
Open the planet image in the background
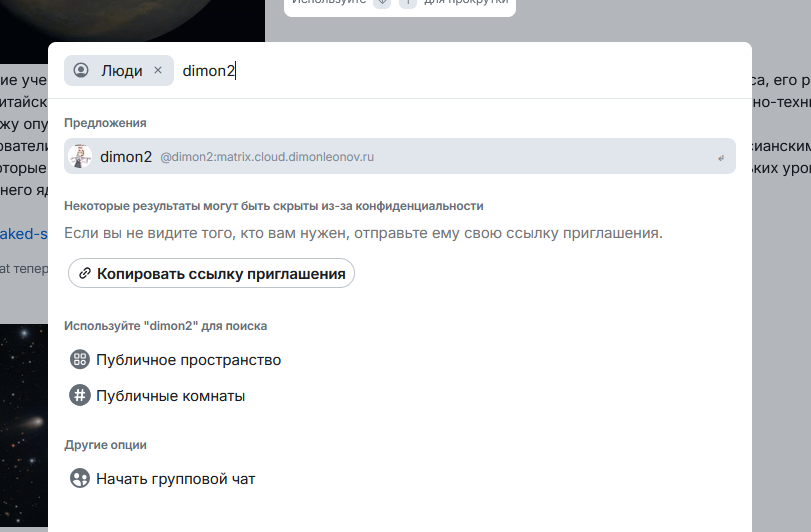(130, 20)
